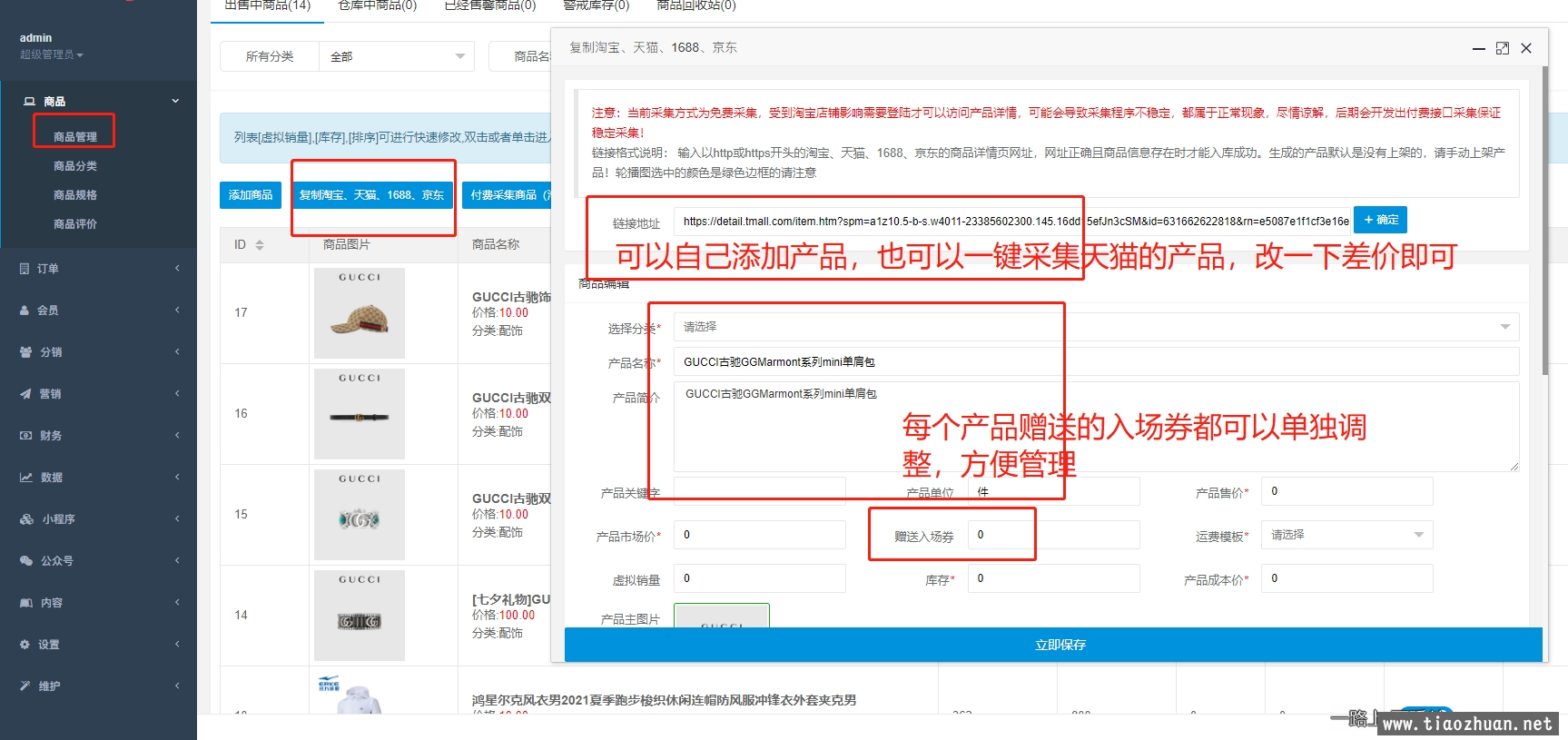
Task: Click the 数据 chart icon
Action: click(26, 478)
